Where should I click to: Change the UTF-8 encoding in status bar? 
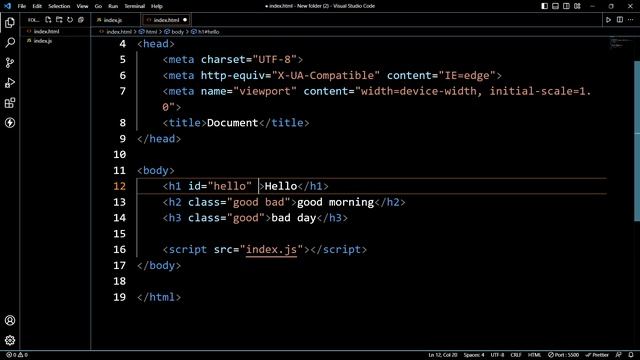click(x=497, y=355)
